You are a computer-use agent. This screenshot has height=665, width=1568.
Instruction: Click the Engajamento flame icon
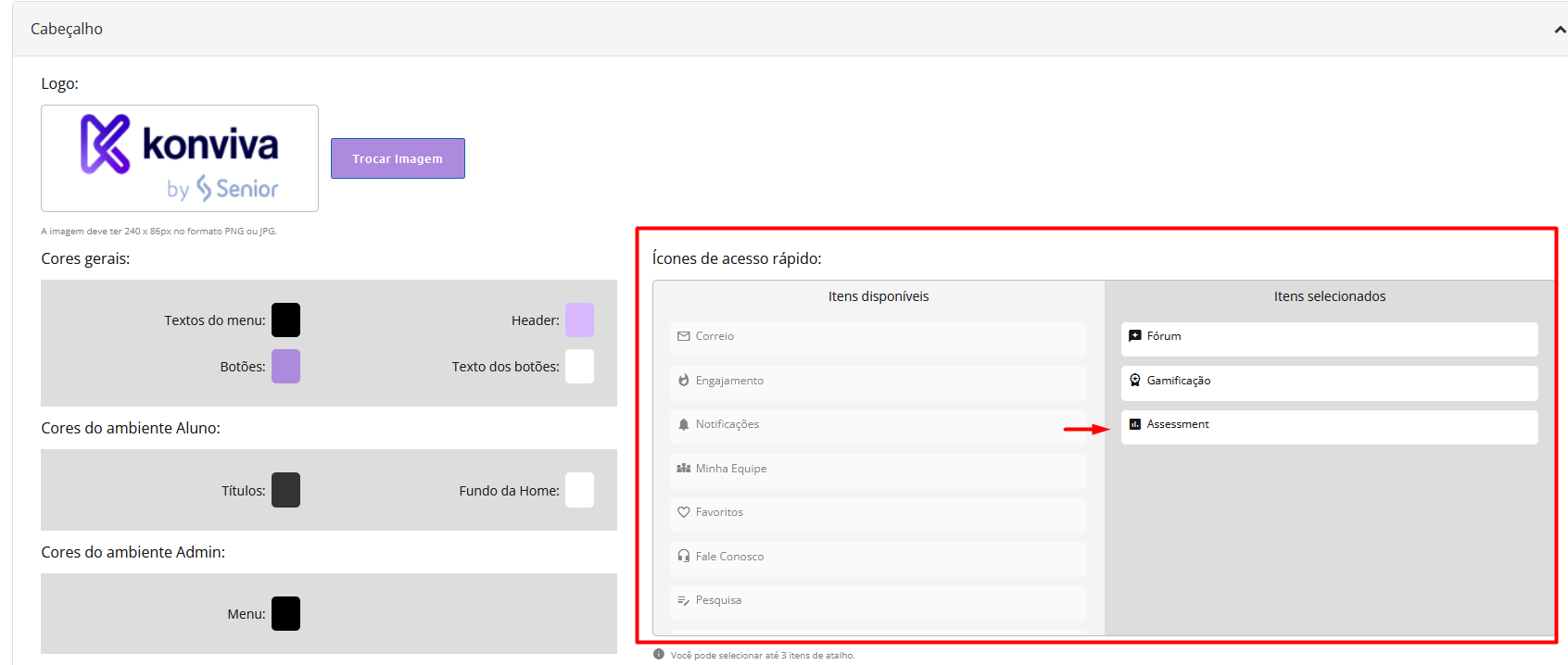click(x=683, y=381)
